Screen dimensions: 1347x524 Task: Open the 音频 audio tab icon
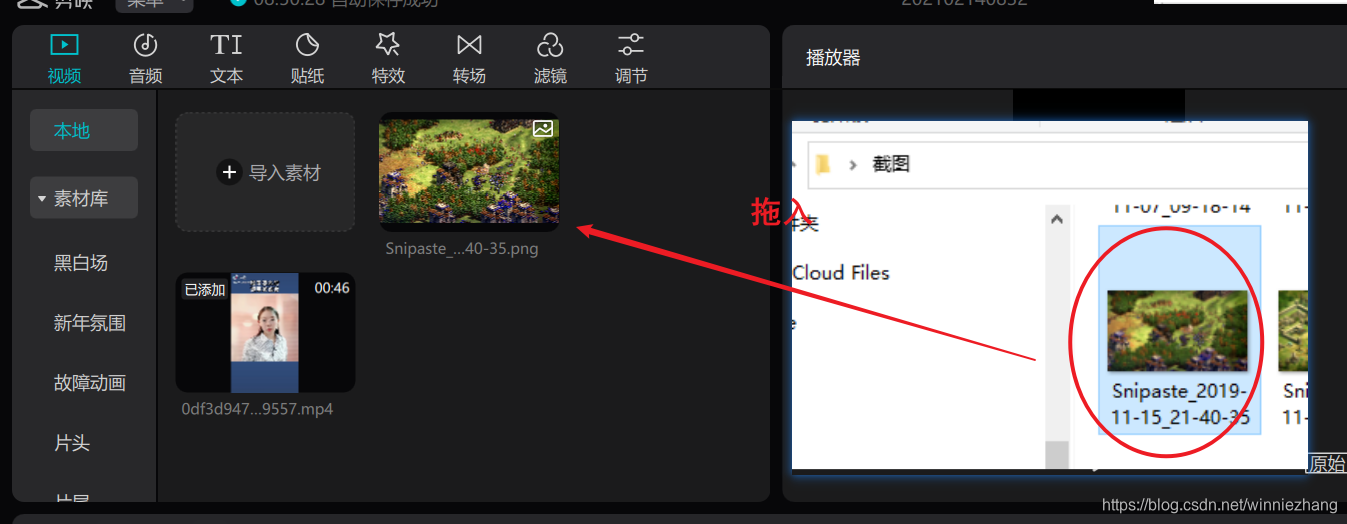[x=145, y=44]
